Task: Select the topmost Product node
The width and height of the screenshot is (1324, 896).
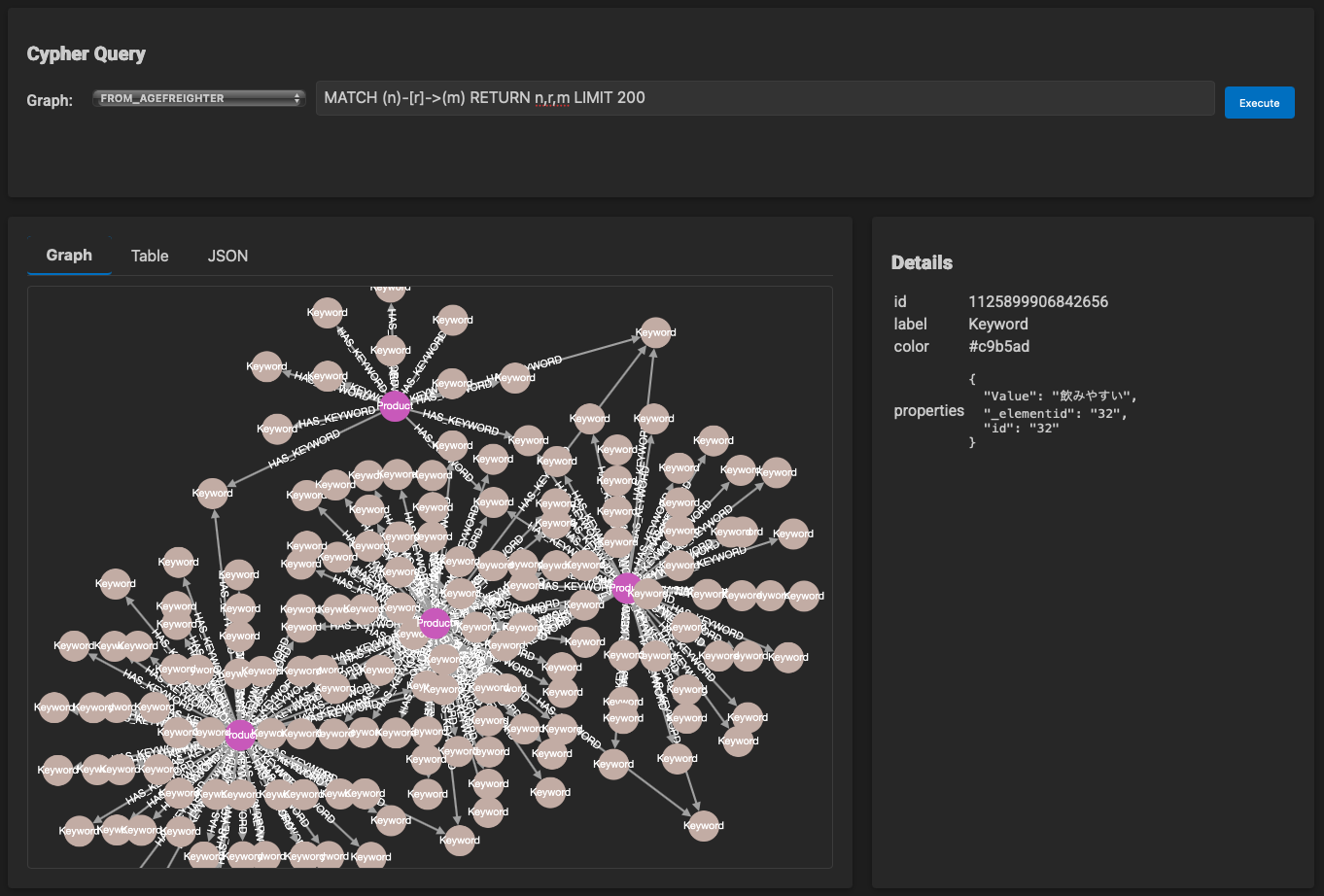Action: coord(395,405)
